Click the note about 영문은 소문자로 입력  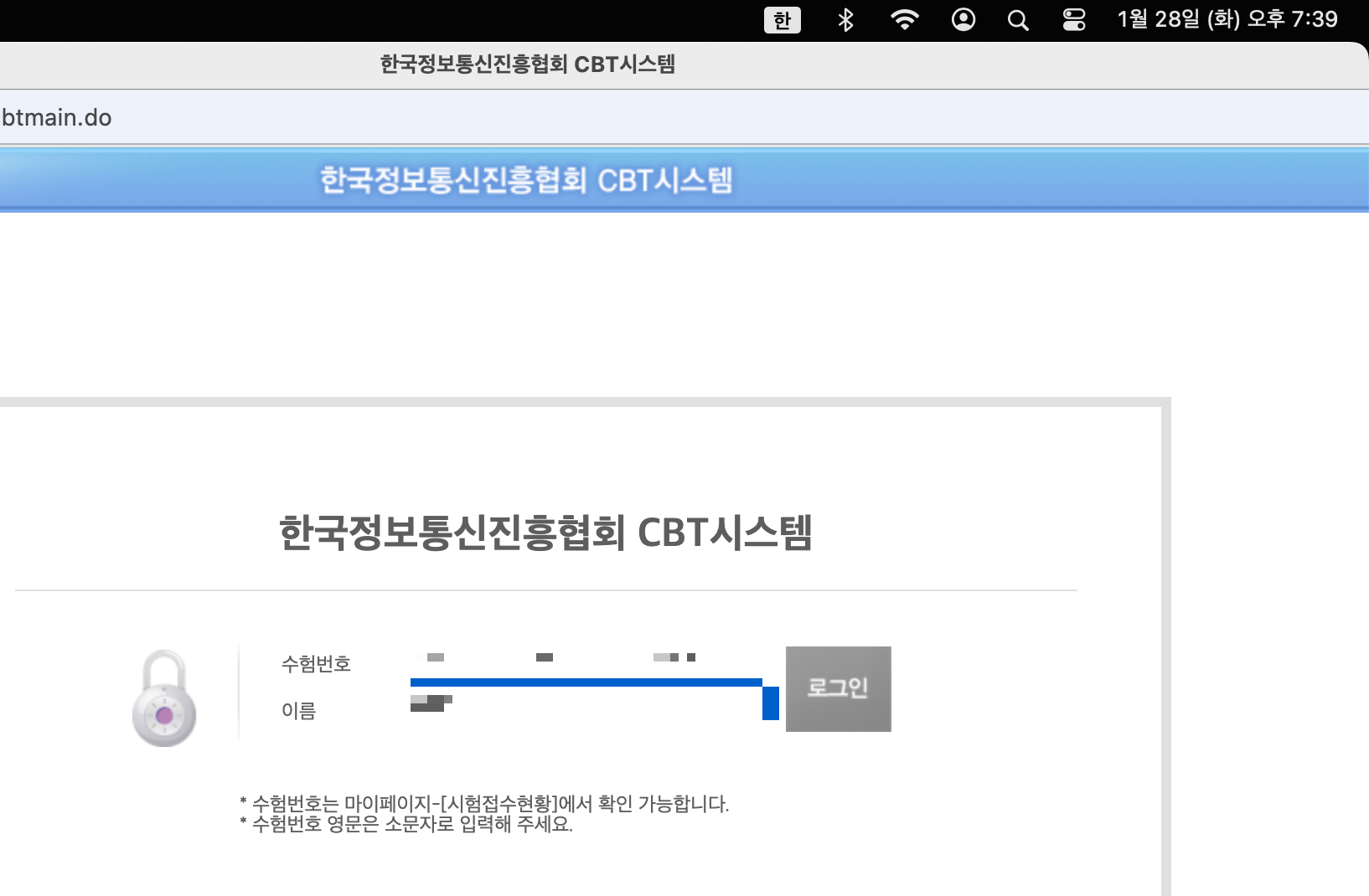(406, 824)
